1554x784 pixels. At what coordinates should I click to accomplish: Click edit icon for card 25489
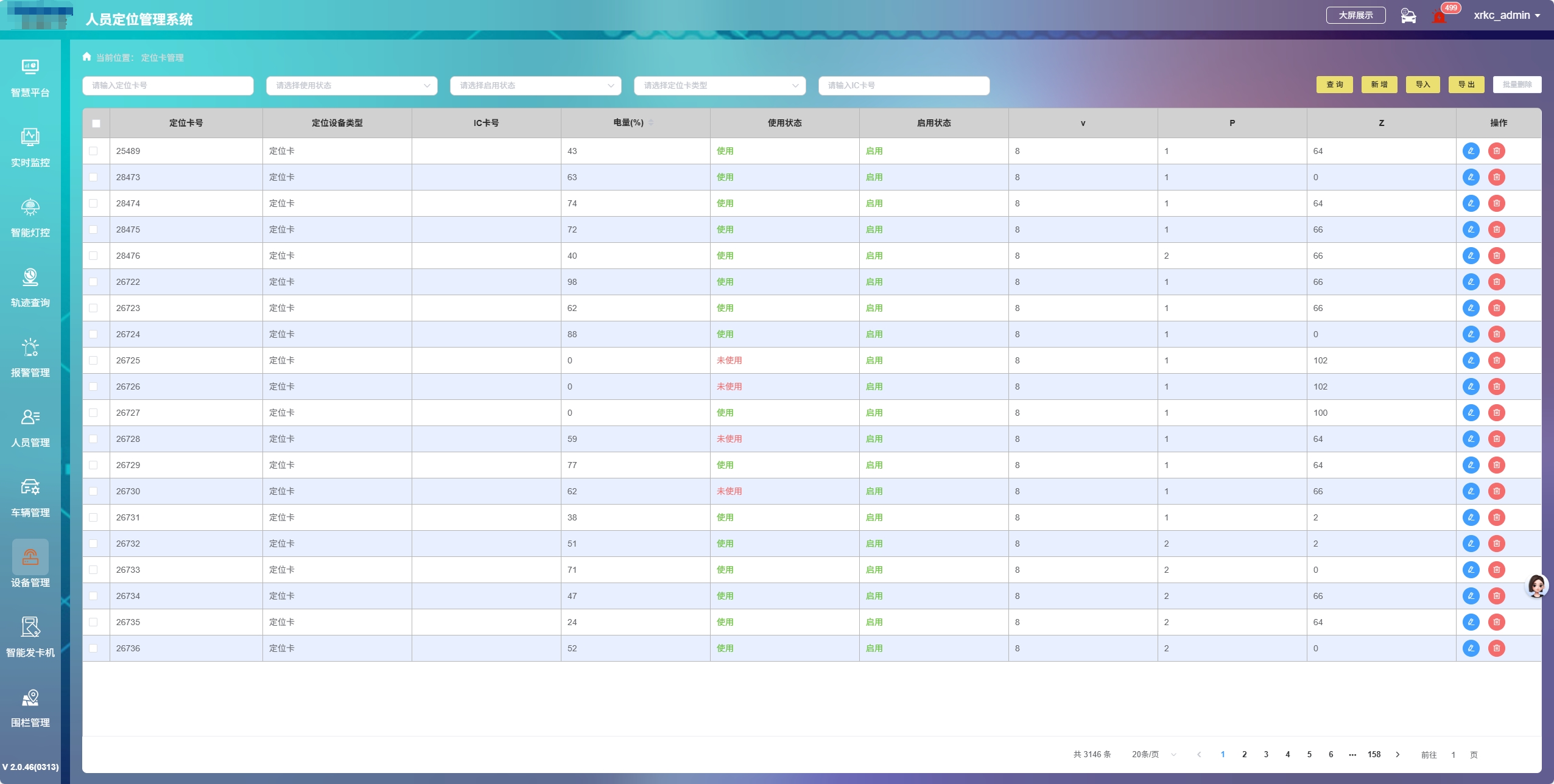[x=1471, y=151]
